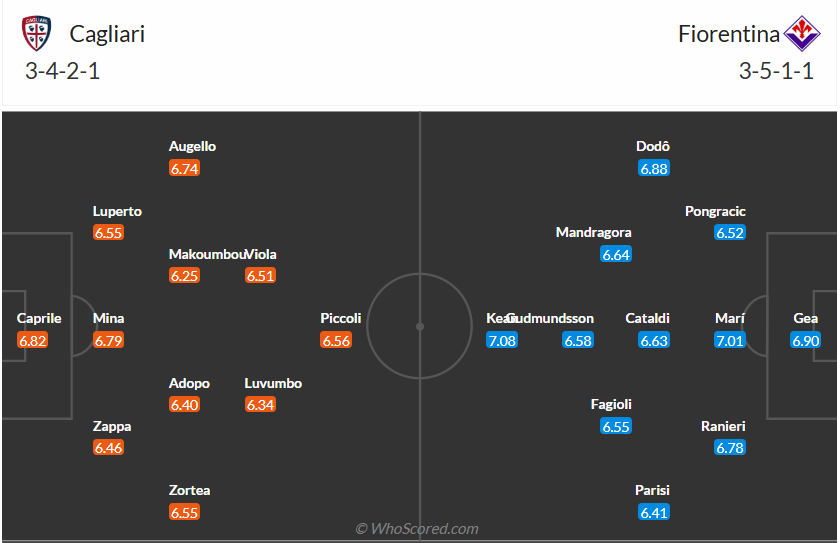The image size is (840, 543).
Task: Open the Cagliari team name link
Action: click(107, 34)
